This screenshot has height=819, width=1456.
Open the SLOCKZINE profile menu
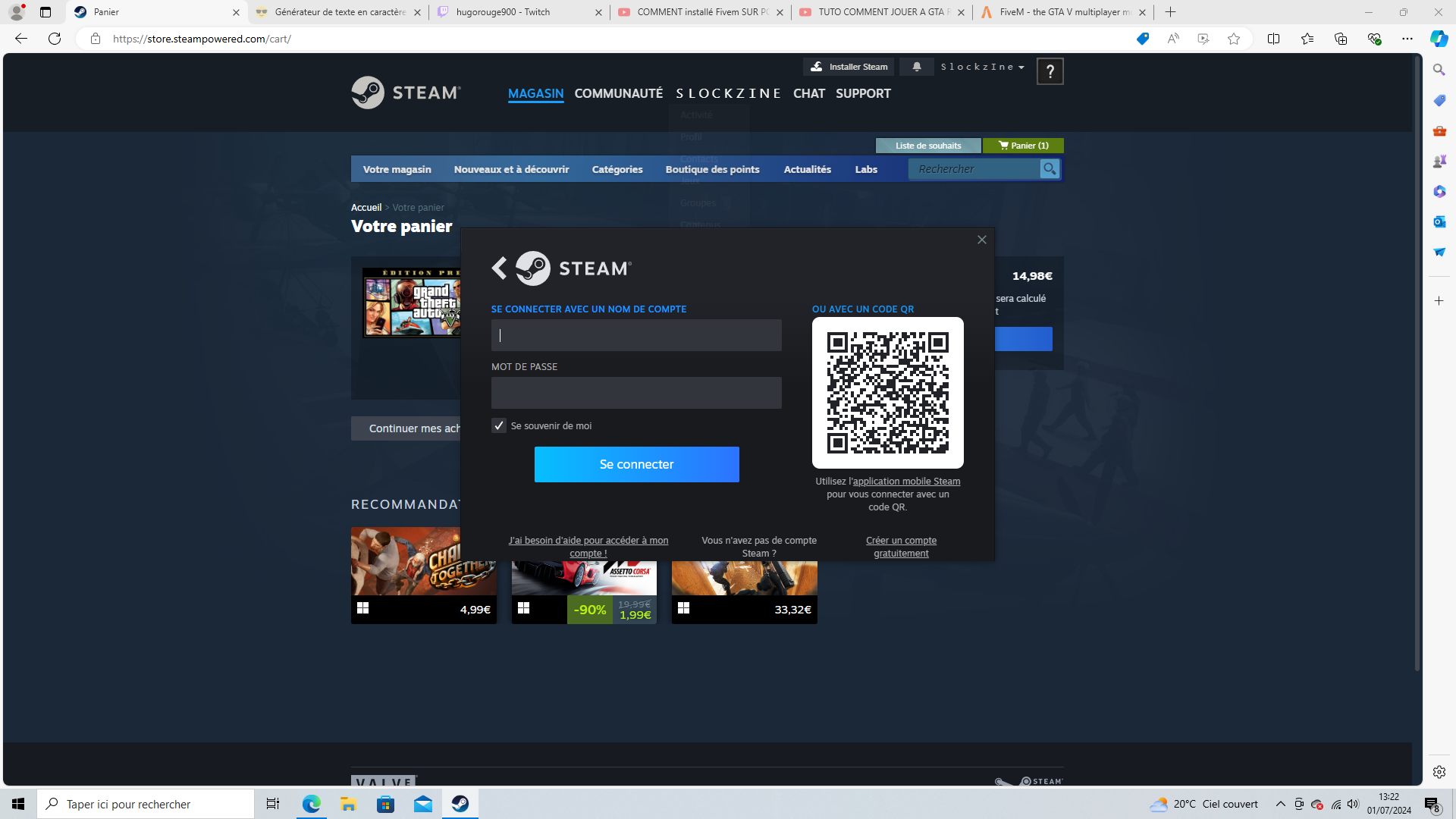point(728,93)
